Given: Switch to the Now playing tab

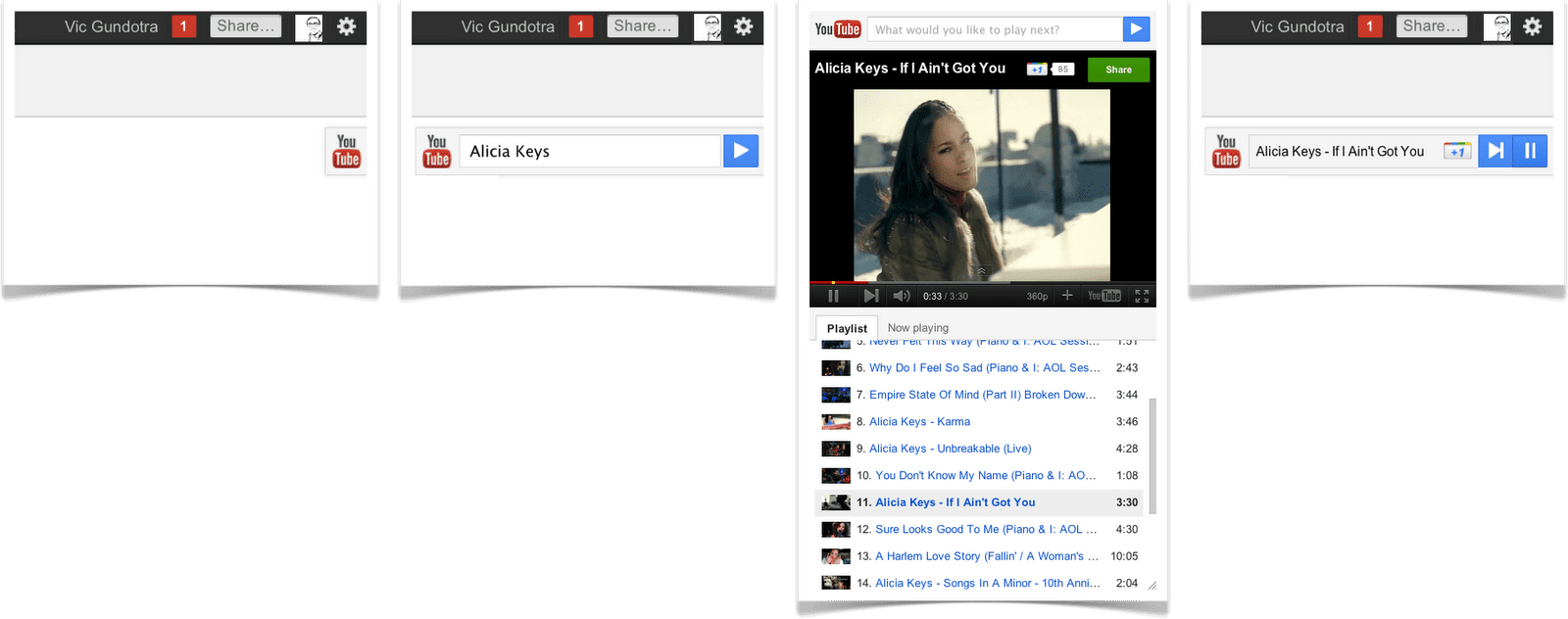Looking at the screenshot, I should 917,328.
